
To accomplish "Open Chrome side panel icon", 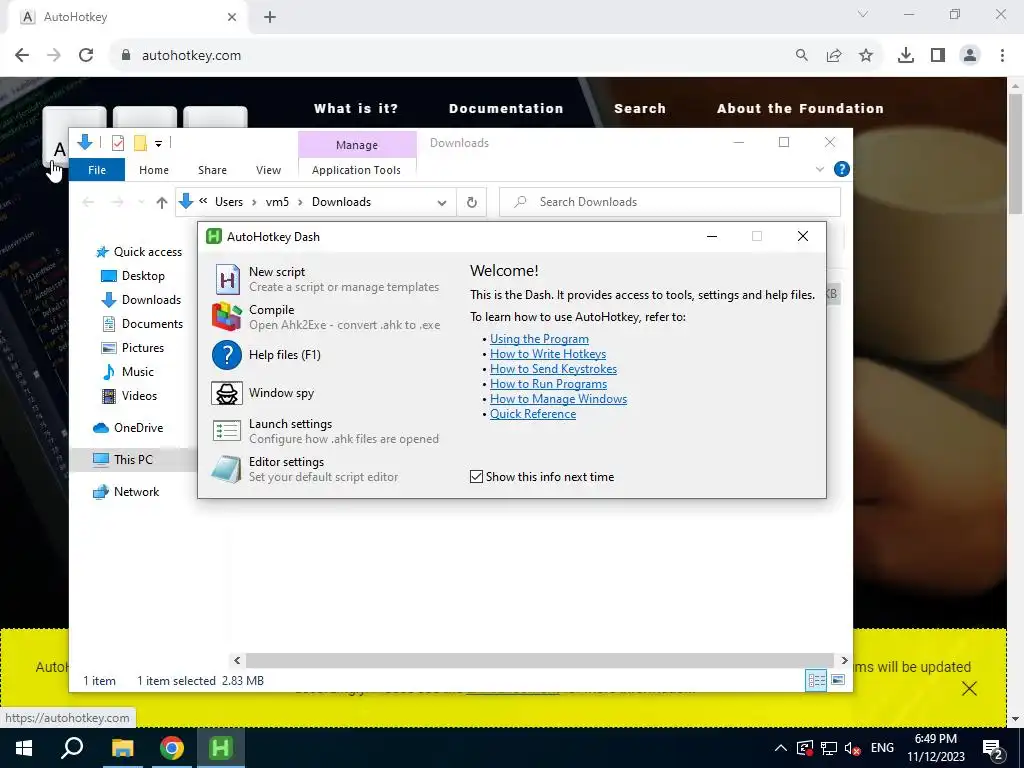I will click(938, 56).
